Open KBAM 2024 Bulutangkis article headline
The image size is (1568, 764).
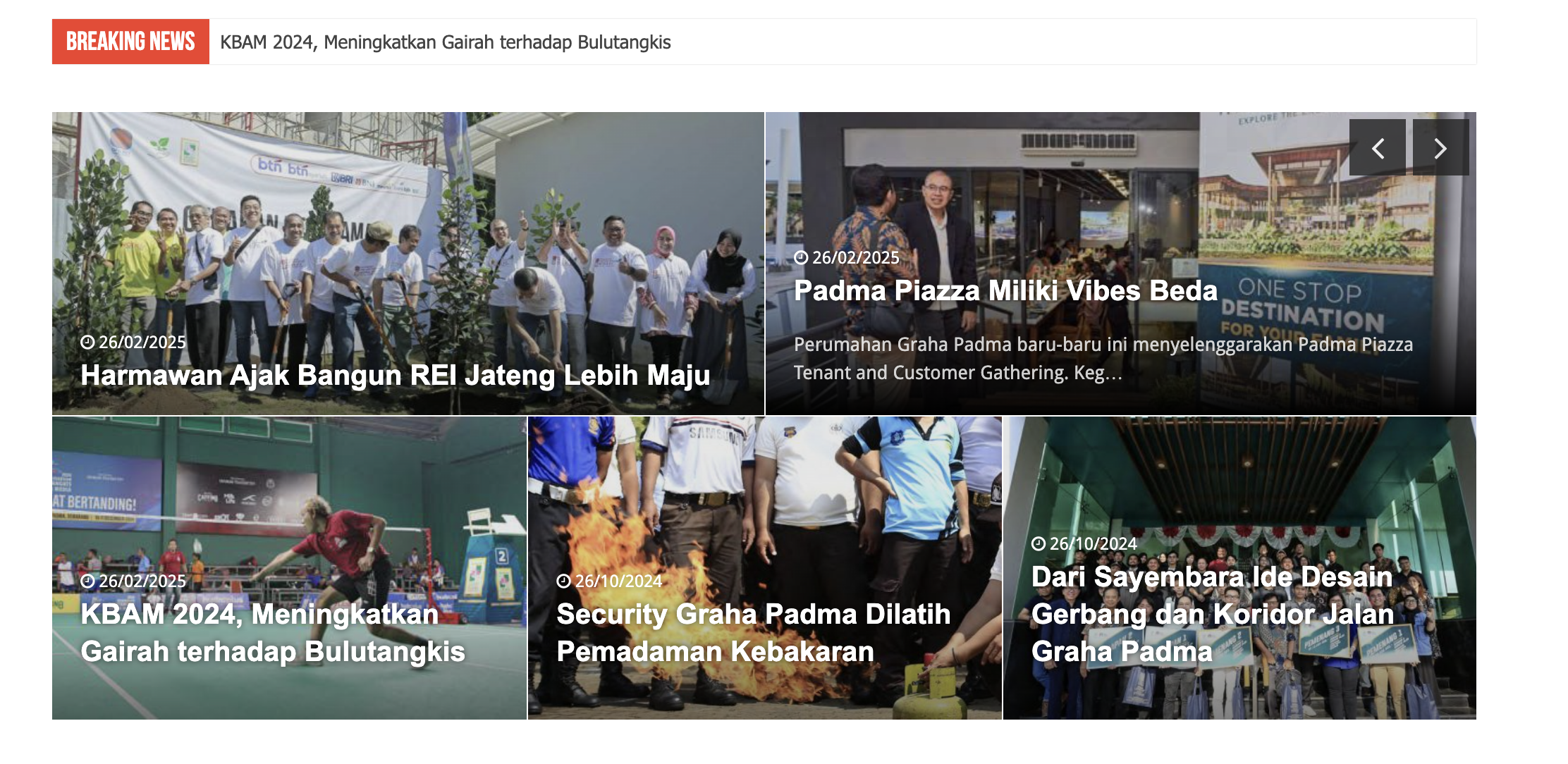tap(273, 633)
